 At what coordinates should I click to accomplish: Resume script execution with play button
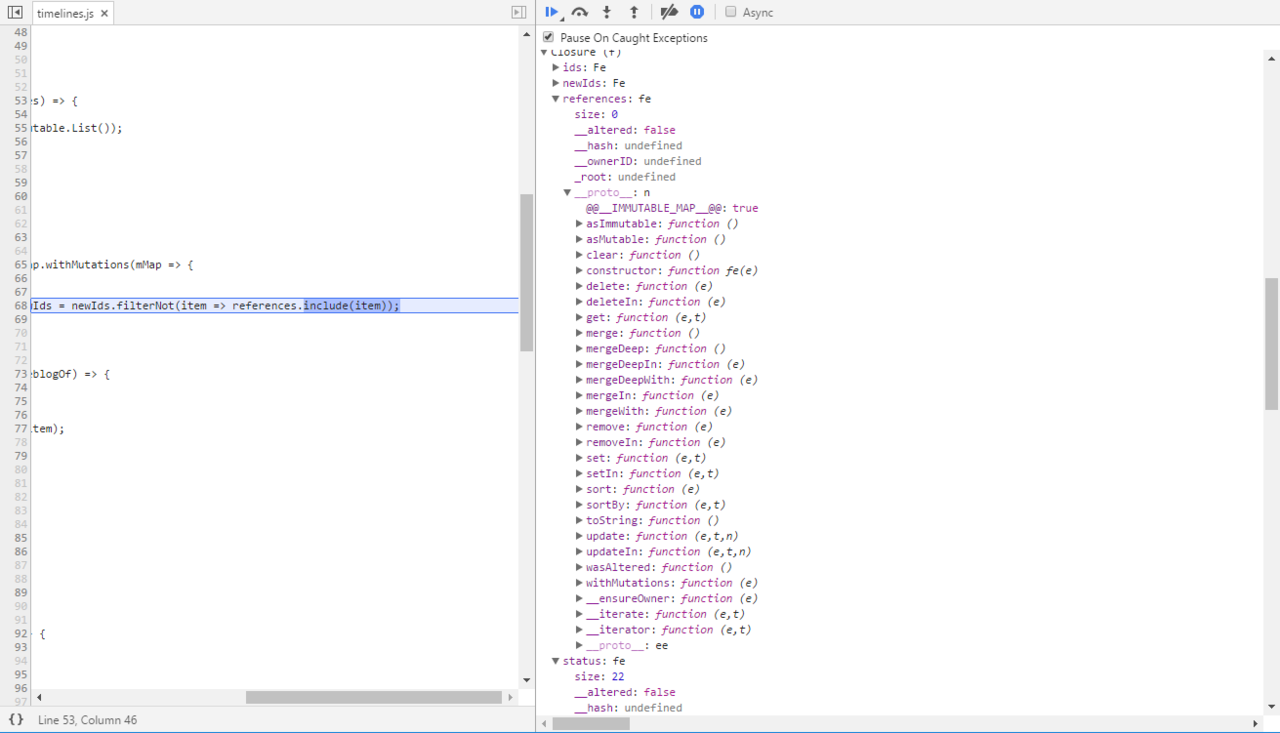pos(551,12)
